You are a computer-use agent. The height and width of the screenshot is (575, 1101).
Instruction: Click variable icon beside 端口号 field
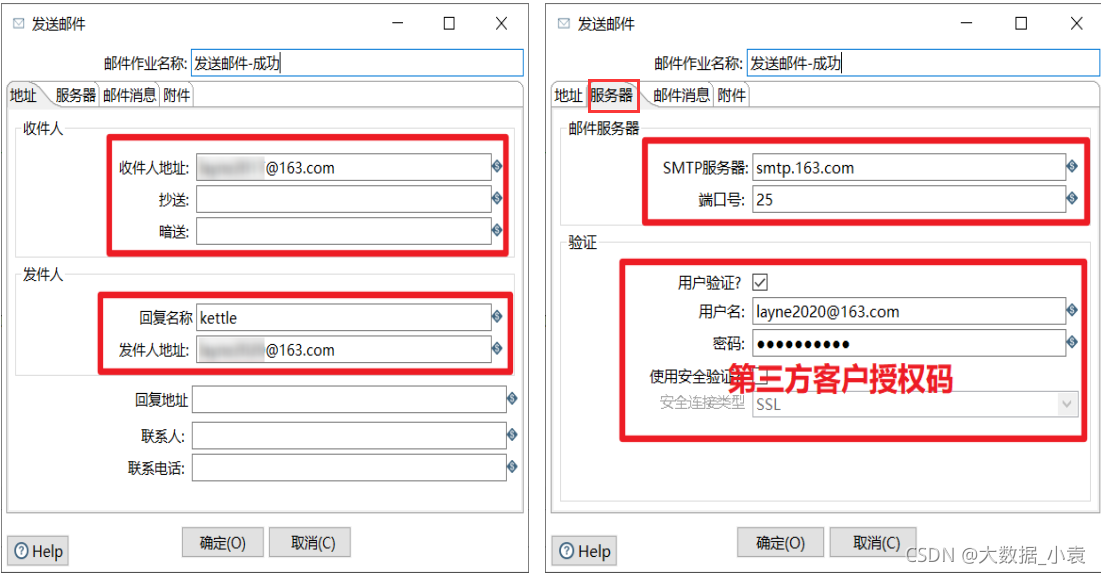coord(1072,198)
